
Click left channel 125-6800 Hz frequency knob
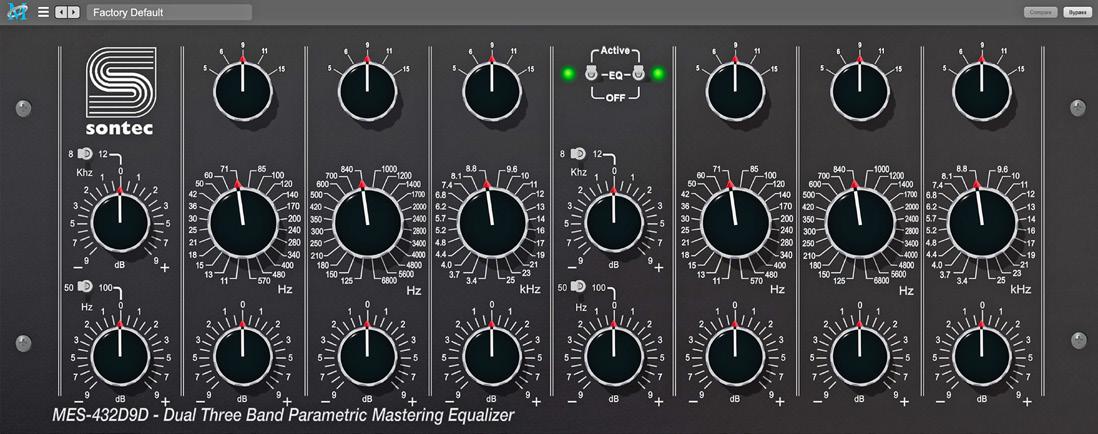click(367, 223)
